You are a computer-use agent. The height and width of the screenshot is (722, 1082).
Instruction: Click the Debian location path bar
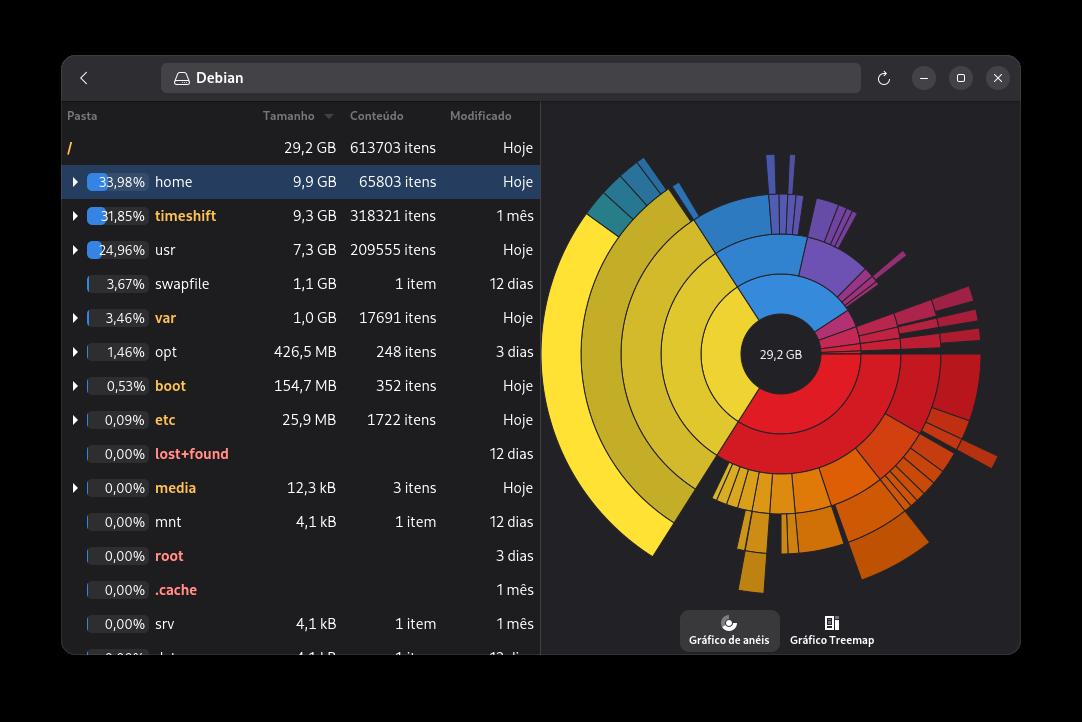tap(510, 78)
